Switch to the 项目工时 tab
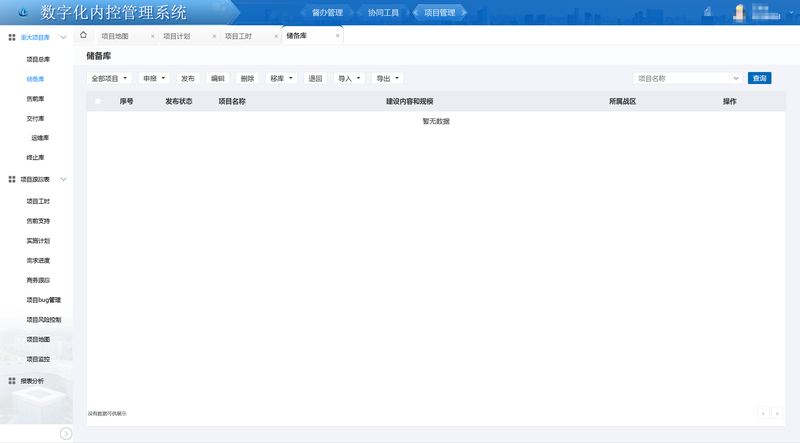The width and height of the screenshot is (800, 443). tap(238, 36)
